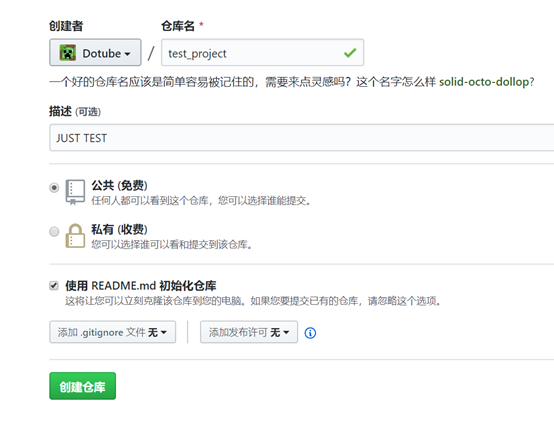Select the 公共 (免费) public radio button
The height and width of the screenshot is (429, 554).
(54, 187)
